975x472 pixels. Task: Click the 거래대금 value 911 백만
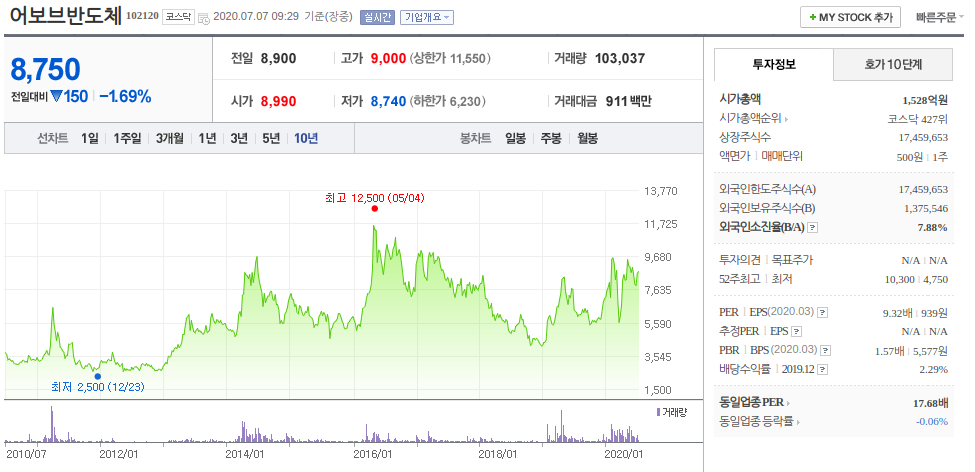[x=629, y=101]
